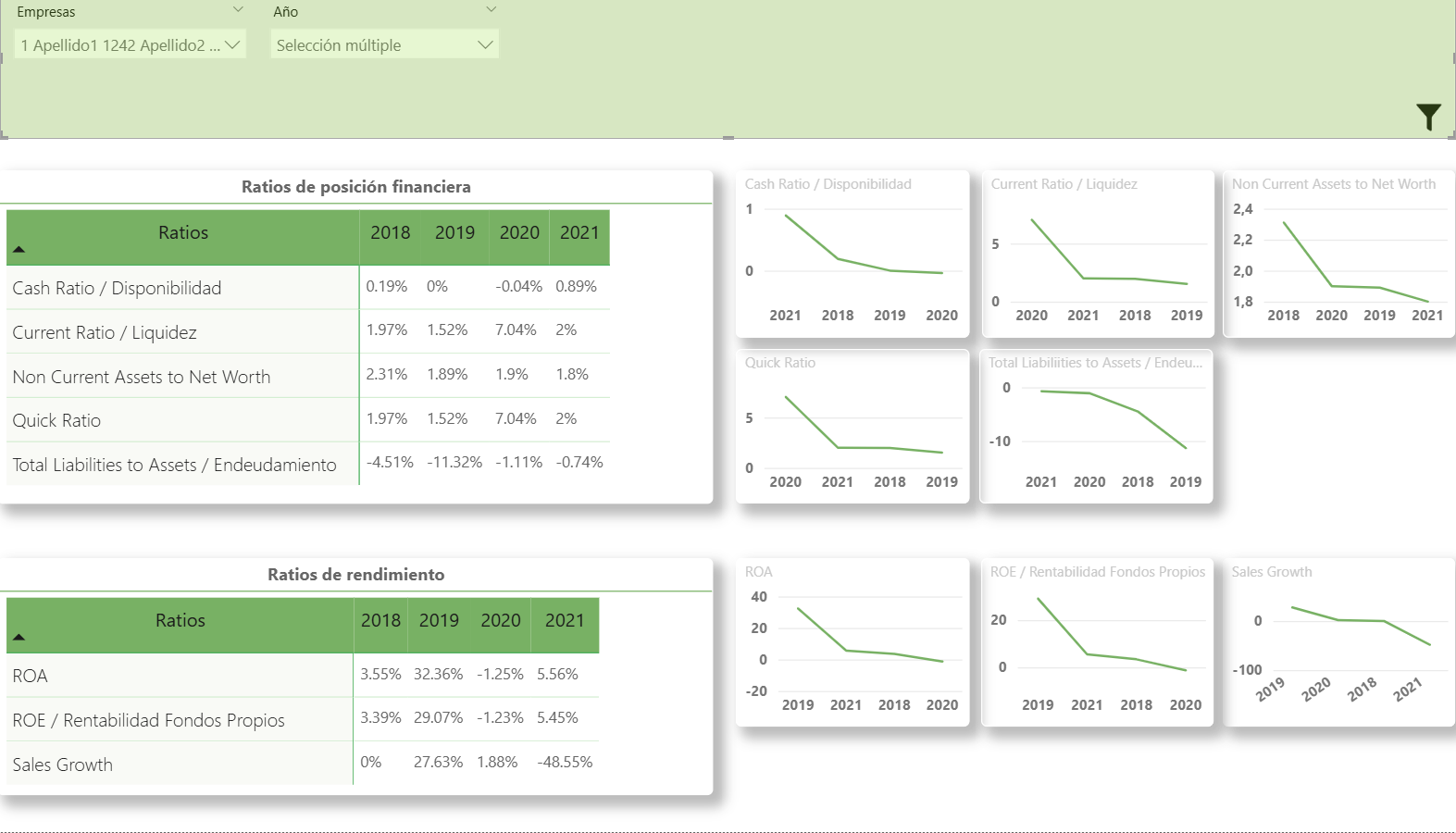This screenshot has height=833, width=1456.
Task: Click sort arrow in rendimiento Ratios header
Action: pyautogui.click(x=19, y=637)
